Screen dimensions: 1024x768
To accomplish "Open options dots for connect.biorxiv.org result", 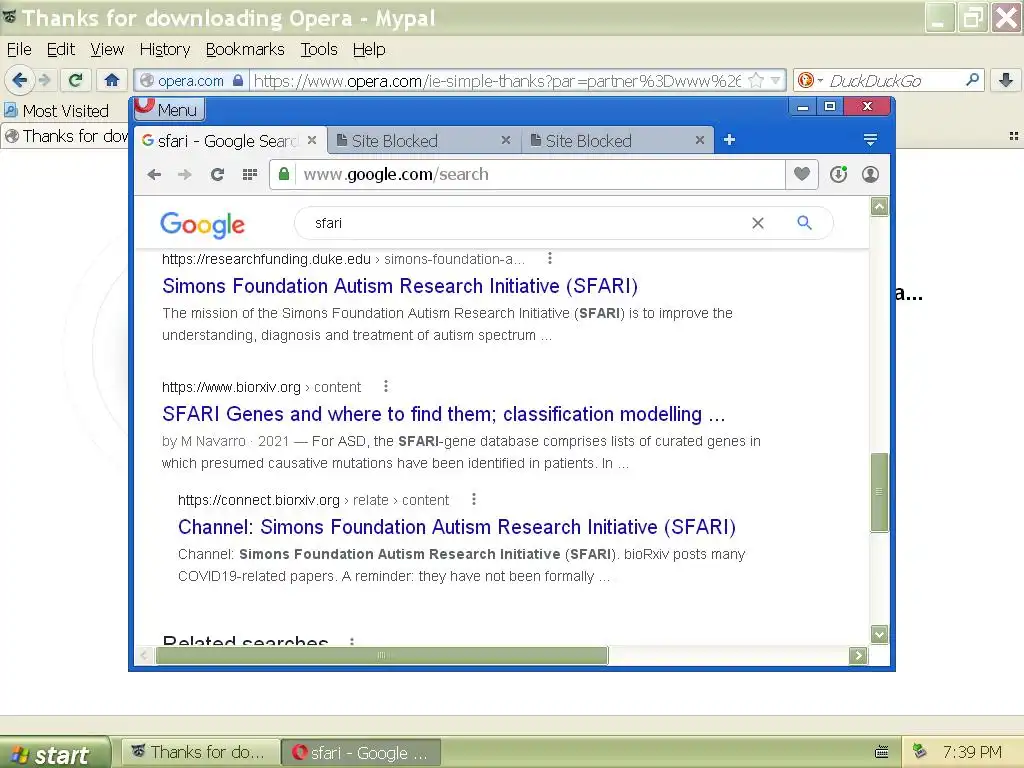I will click(474, 500).
